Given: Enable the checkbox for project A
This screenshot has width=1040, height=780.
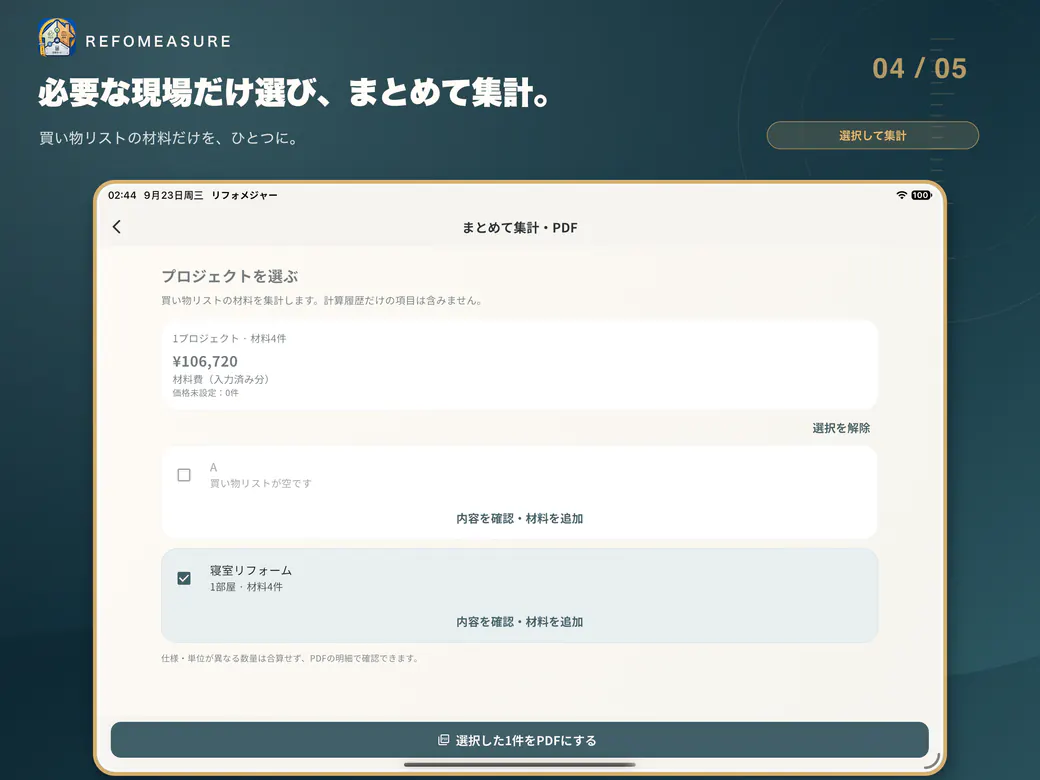Looking at the screenshot, I should [184, 475].
